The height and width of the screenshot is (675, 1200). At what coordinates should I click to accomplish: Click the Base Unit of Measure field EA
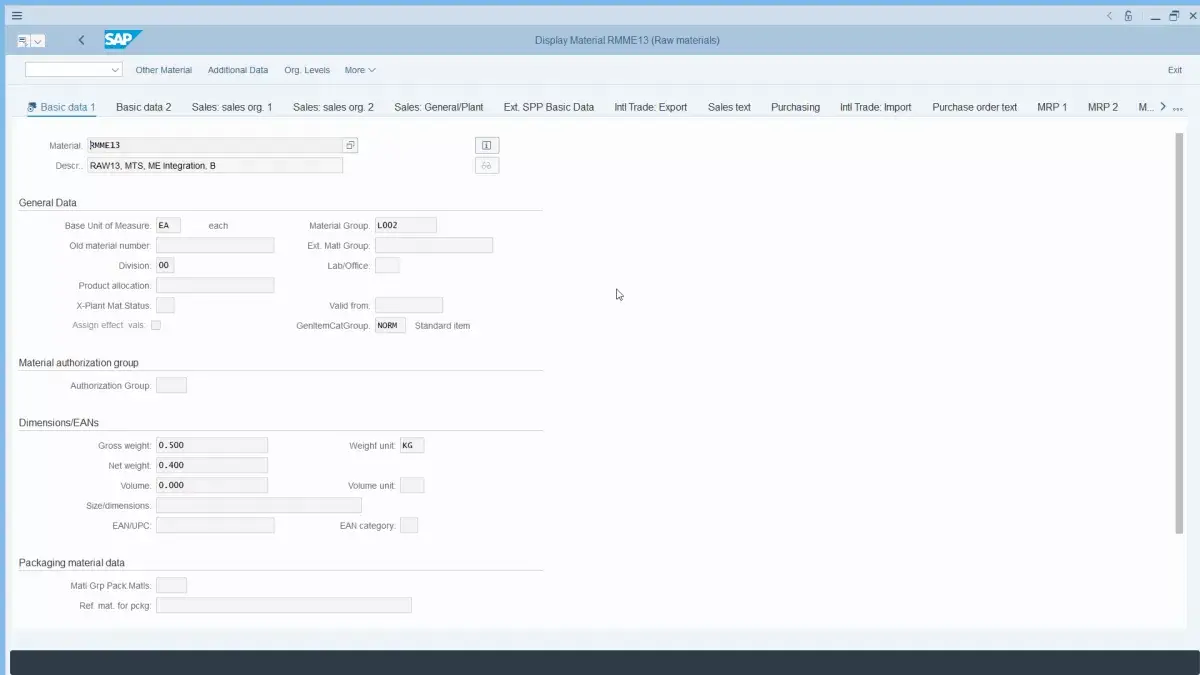point(168,225)
